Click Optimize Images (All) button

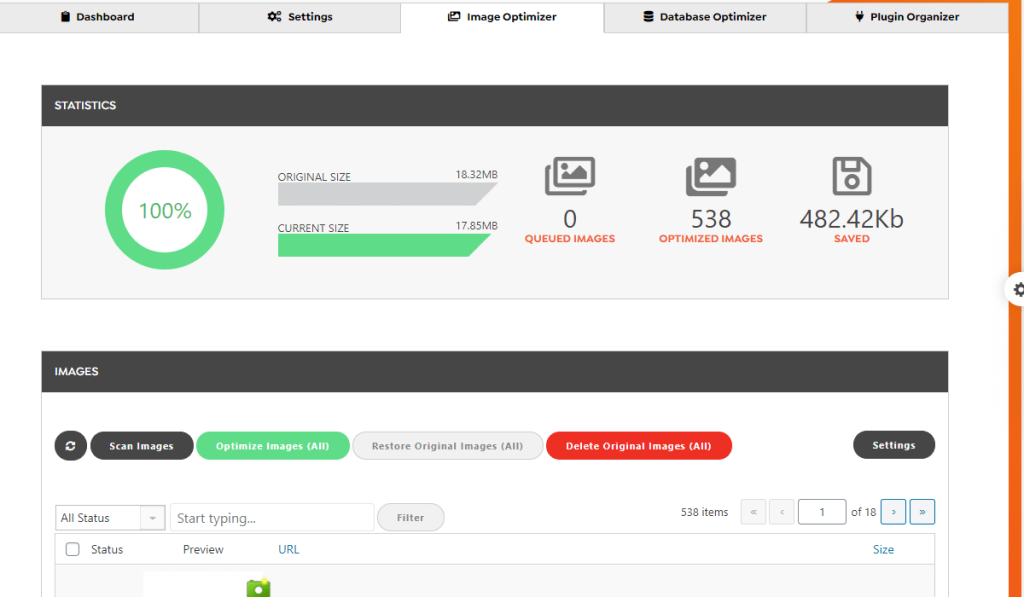[273, 446]
